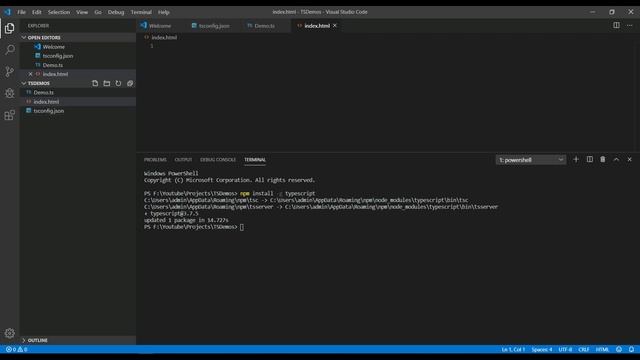Maximize the terminal panel size
The width and height of the screenshot is (640, 360).
pos(616,160)
